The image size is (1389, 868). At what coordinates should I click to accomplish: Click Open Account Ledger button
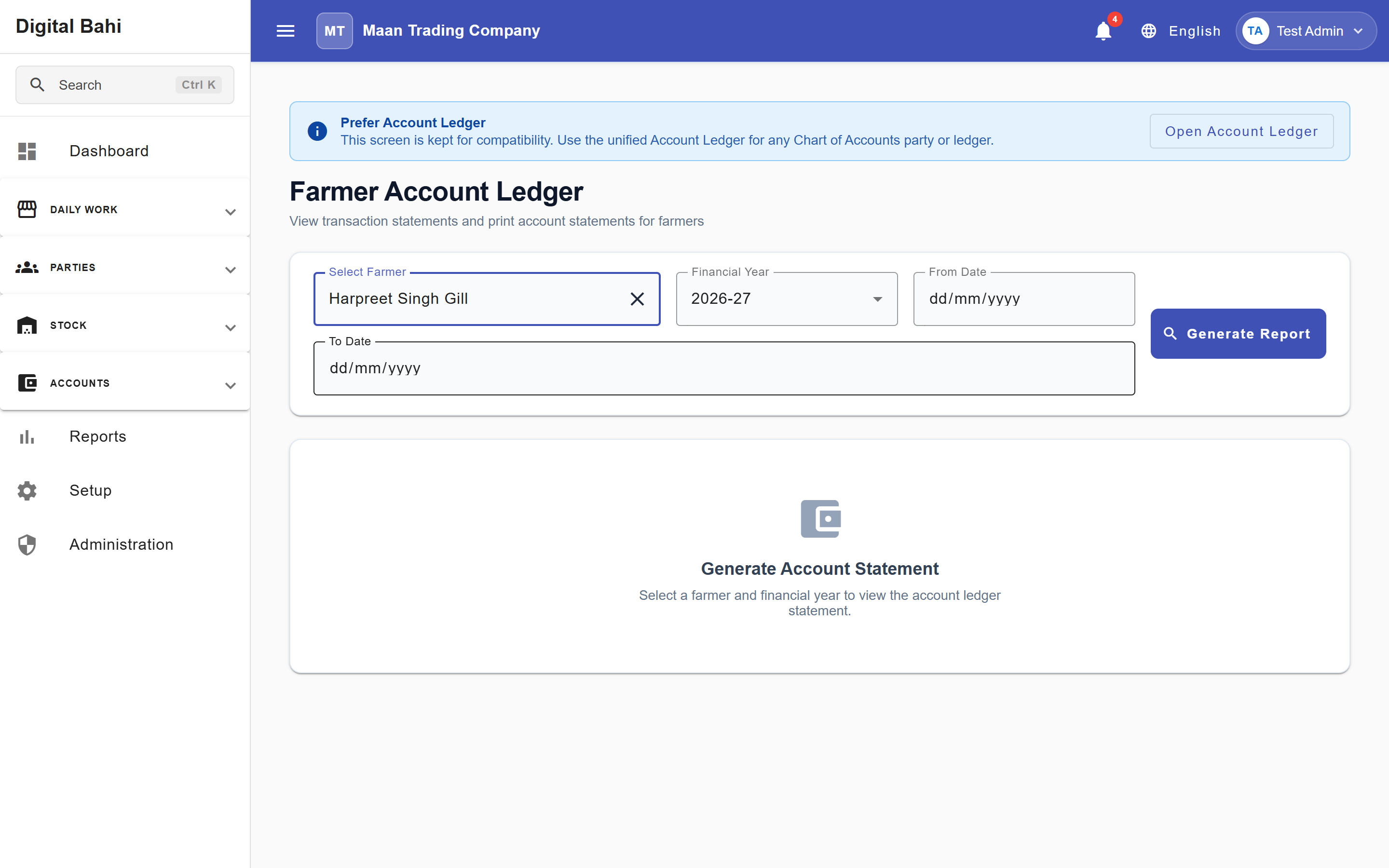point(1241,132)
